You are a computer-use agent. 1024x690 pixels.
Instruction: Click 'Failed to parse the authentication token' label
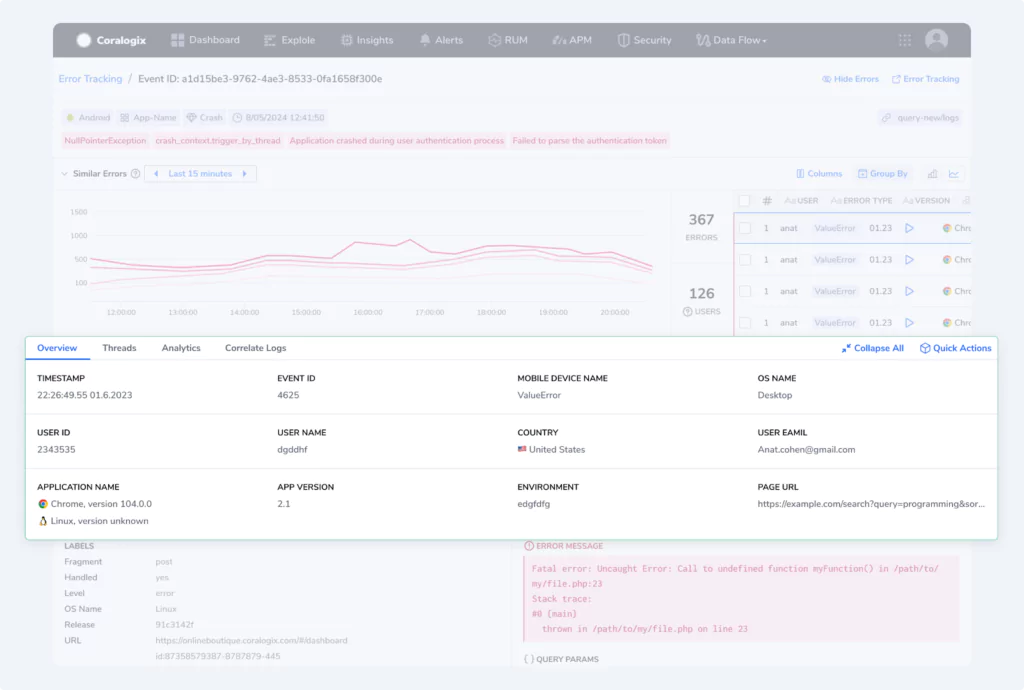(589, 140)
